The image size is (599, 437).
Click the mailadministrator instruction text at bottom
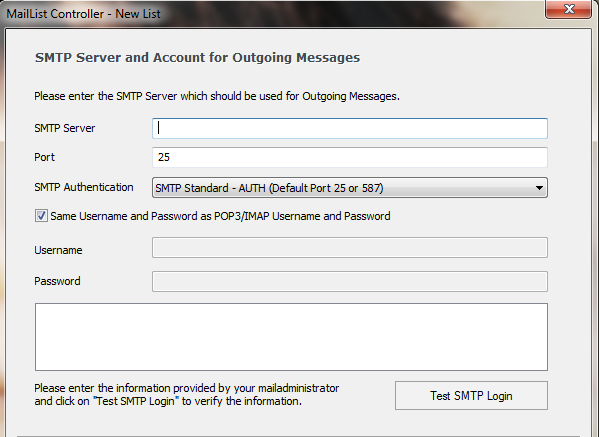(186, 395)
